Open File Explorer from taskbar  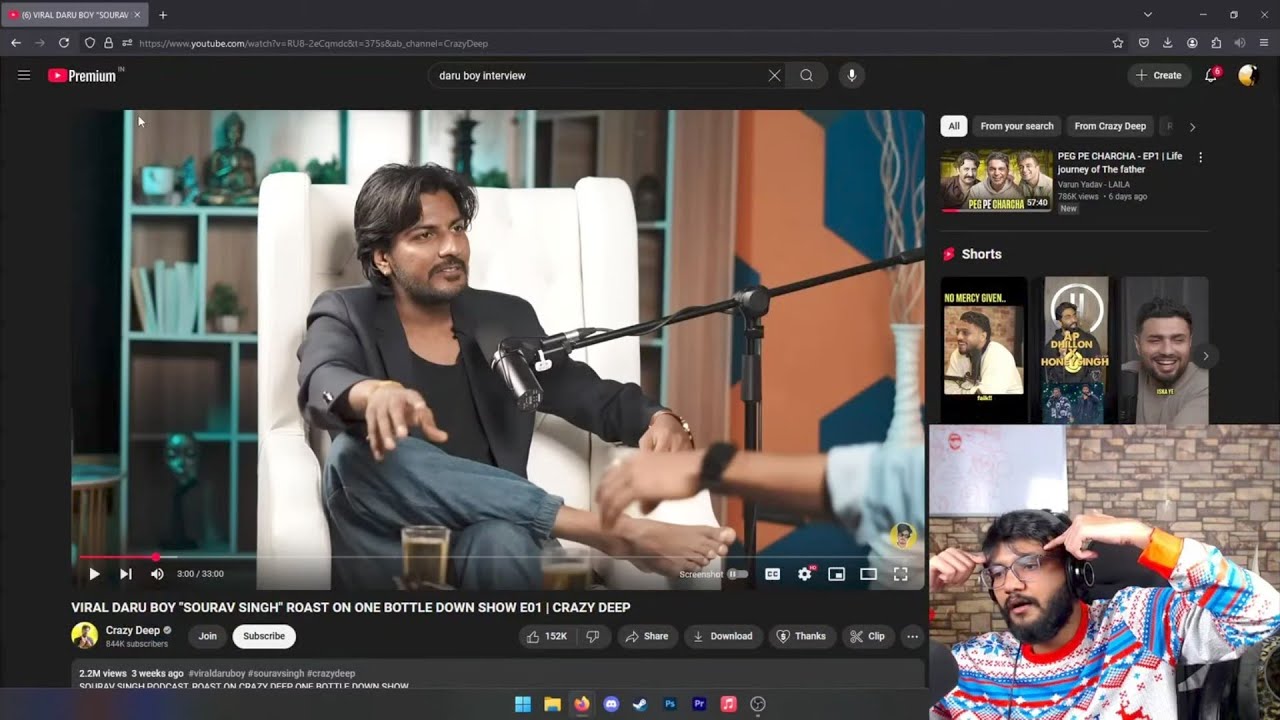click(552, 704)
